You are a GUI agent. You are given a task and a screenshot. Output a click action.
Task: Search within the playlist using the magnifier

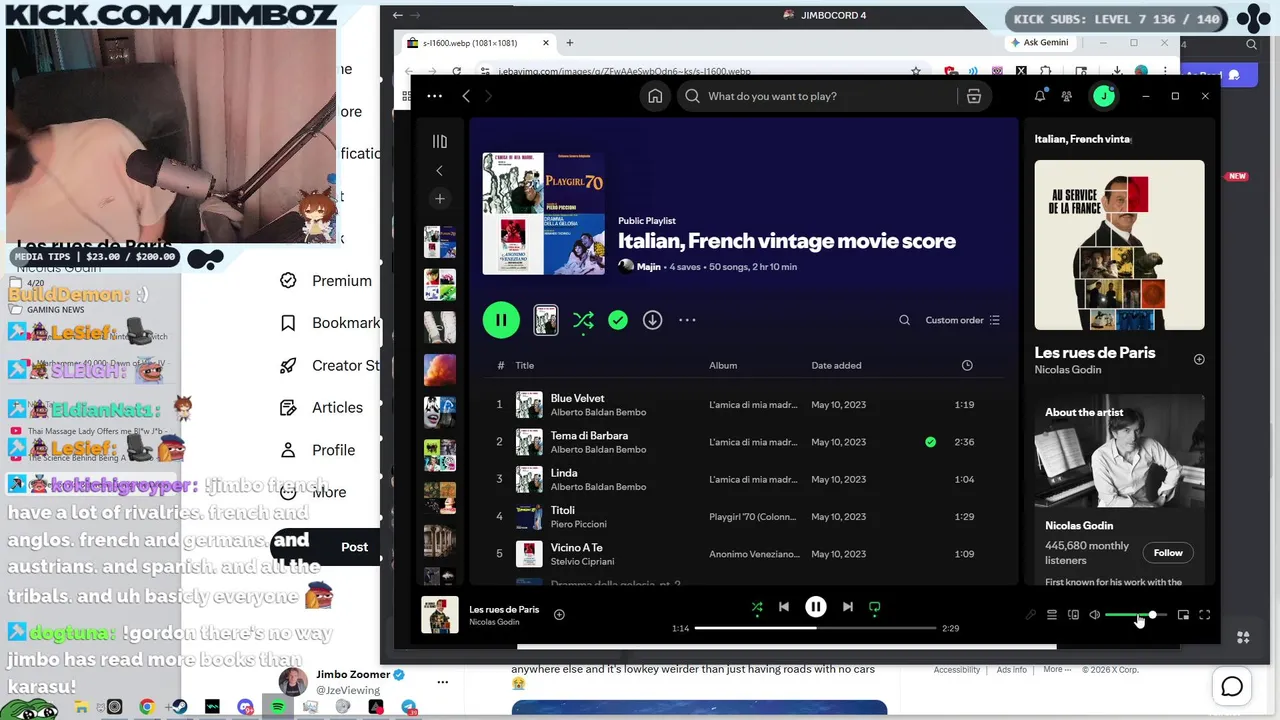coord(904,320)
